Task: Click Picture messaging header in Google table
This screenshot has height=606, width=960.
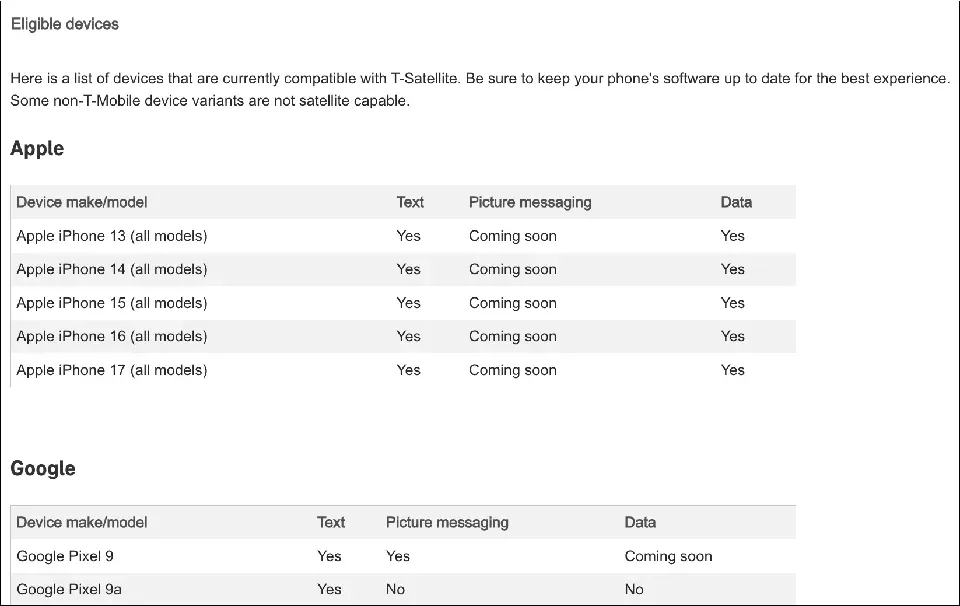Action: click(x=448, y=522)
